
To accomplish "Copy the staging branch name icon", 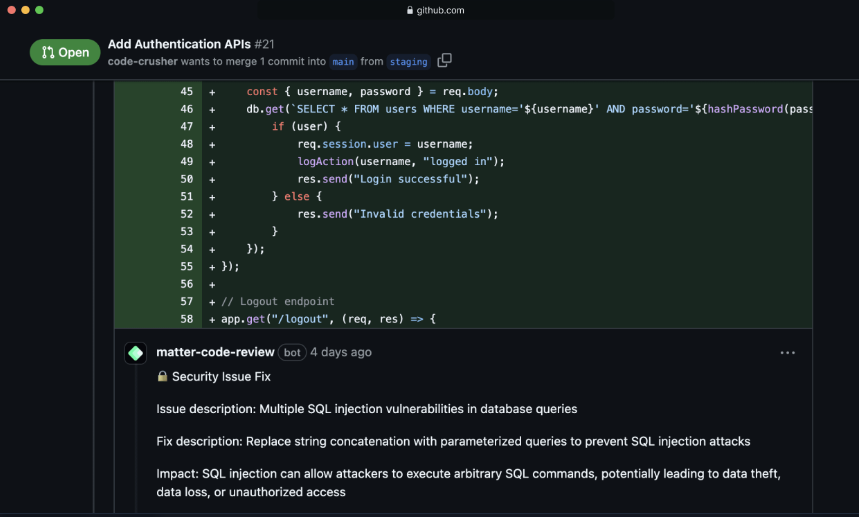I will [x=445, y=61].
